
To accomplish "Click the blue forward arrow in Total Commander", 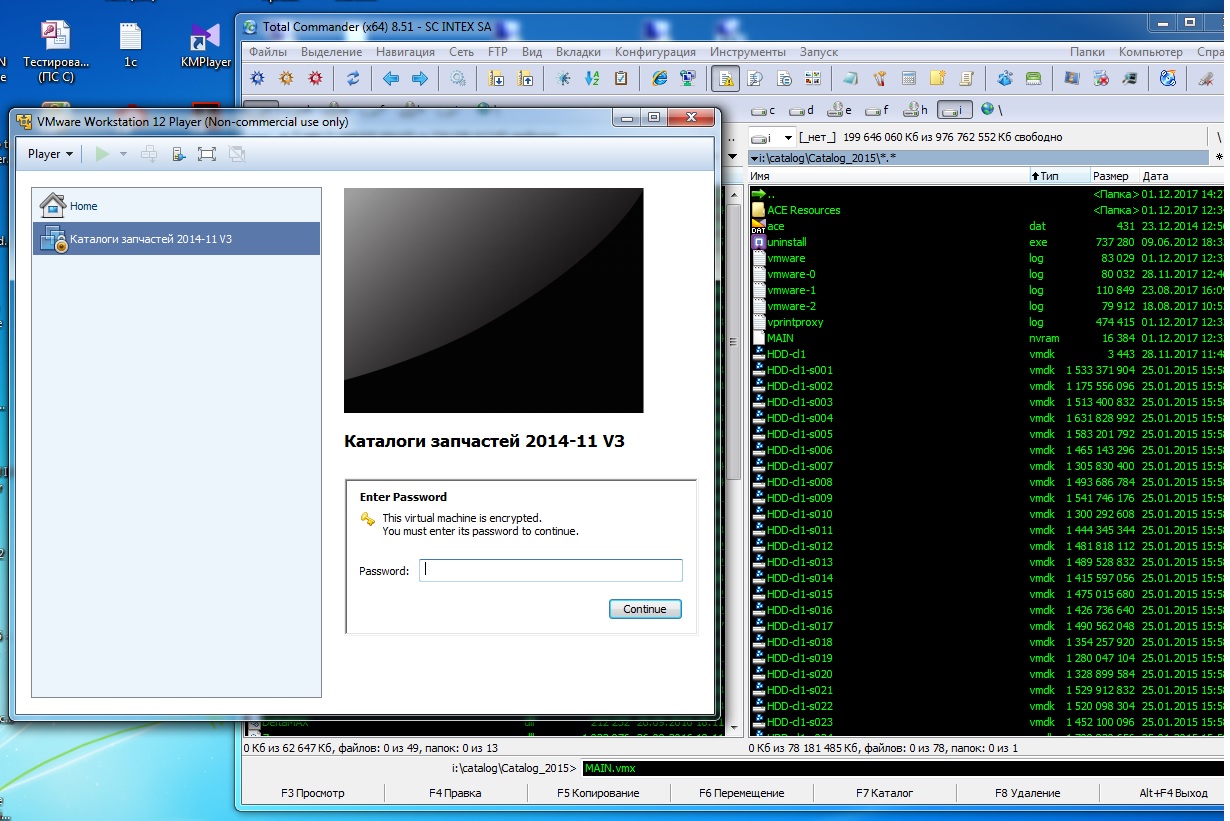I will [x=420, y=78].
